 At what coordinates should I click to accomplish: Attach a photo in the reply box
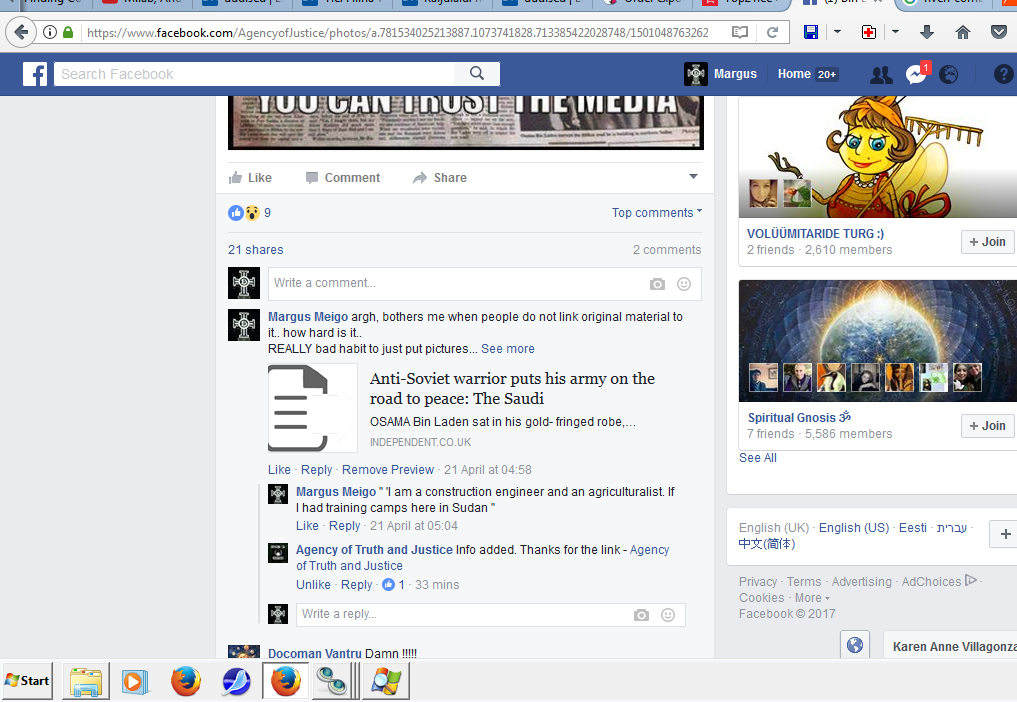click(641, 614)
